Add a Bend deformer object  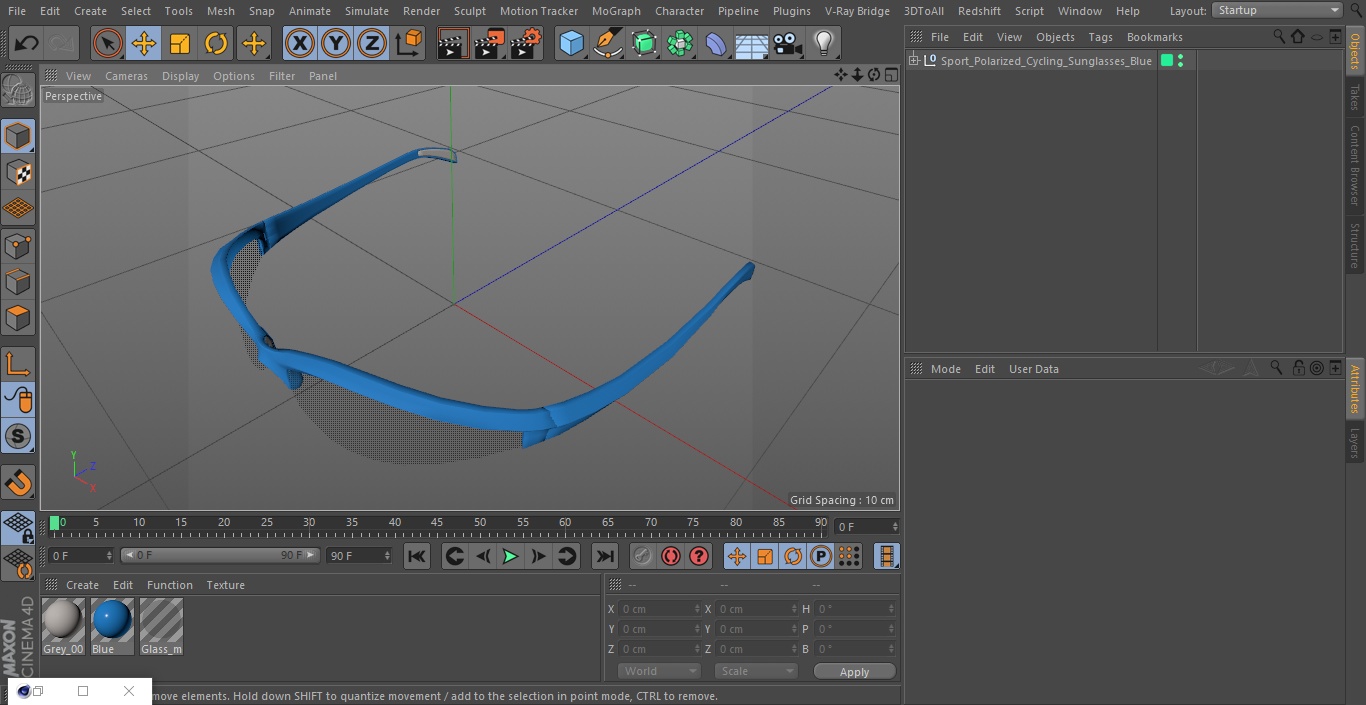point(716,44)
